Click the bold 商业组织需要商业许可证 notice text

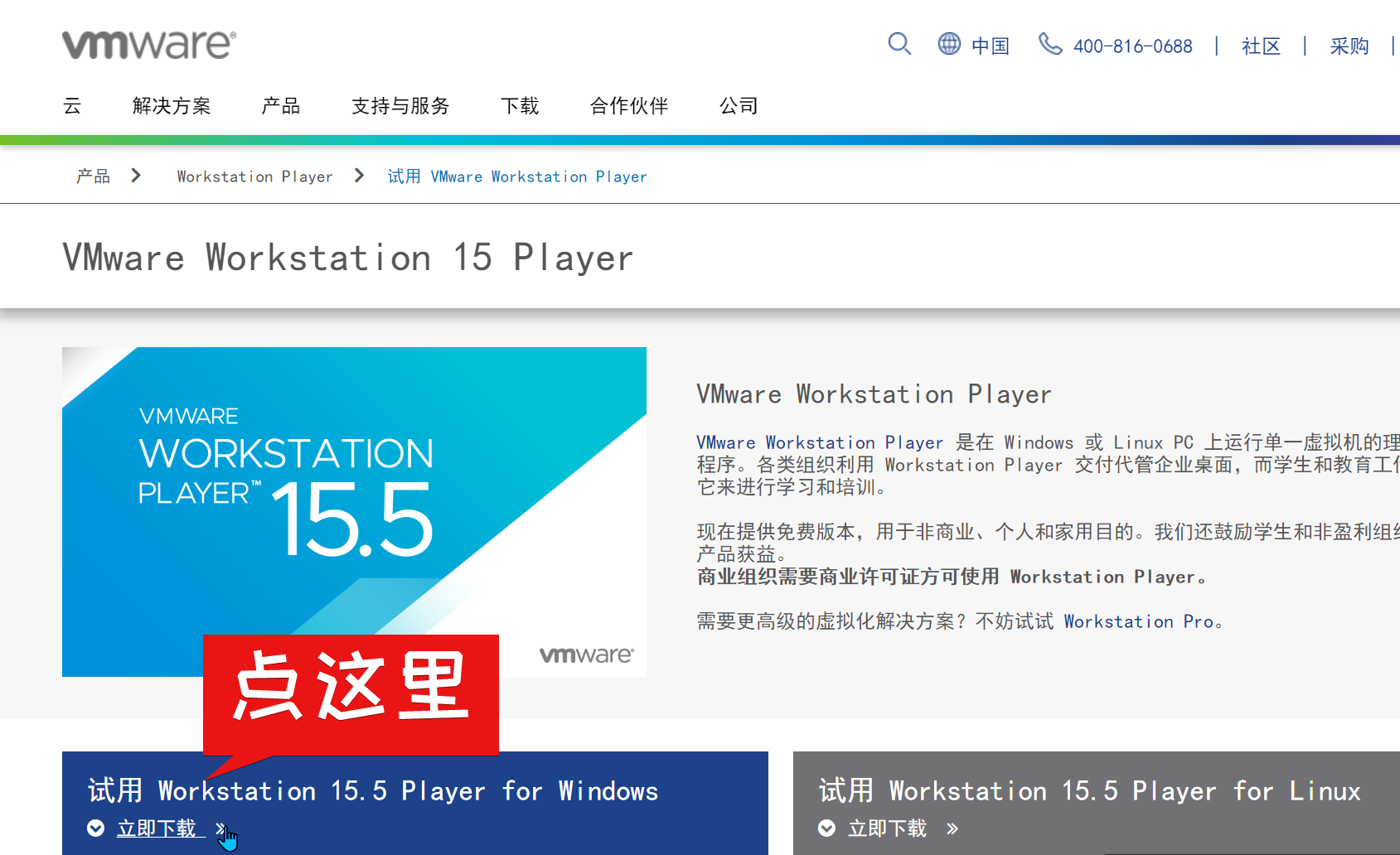[951, 577]
